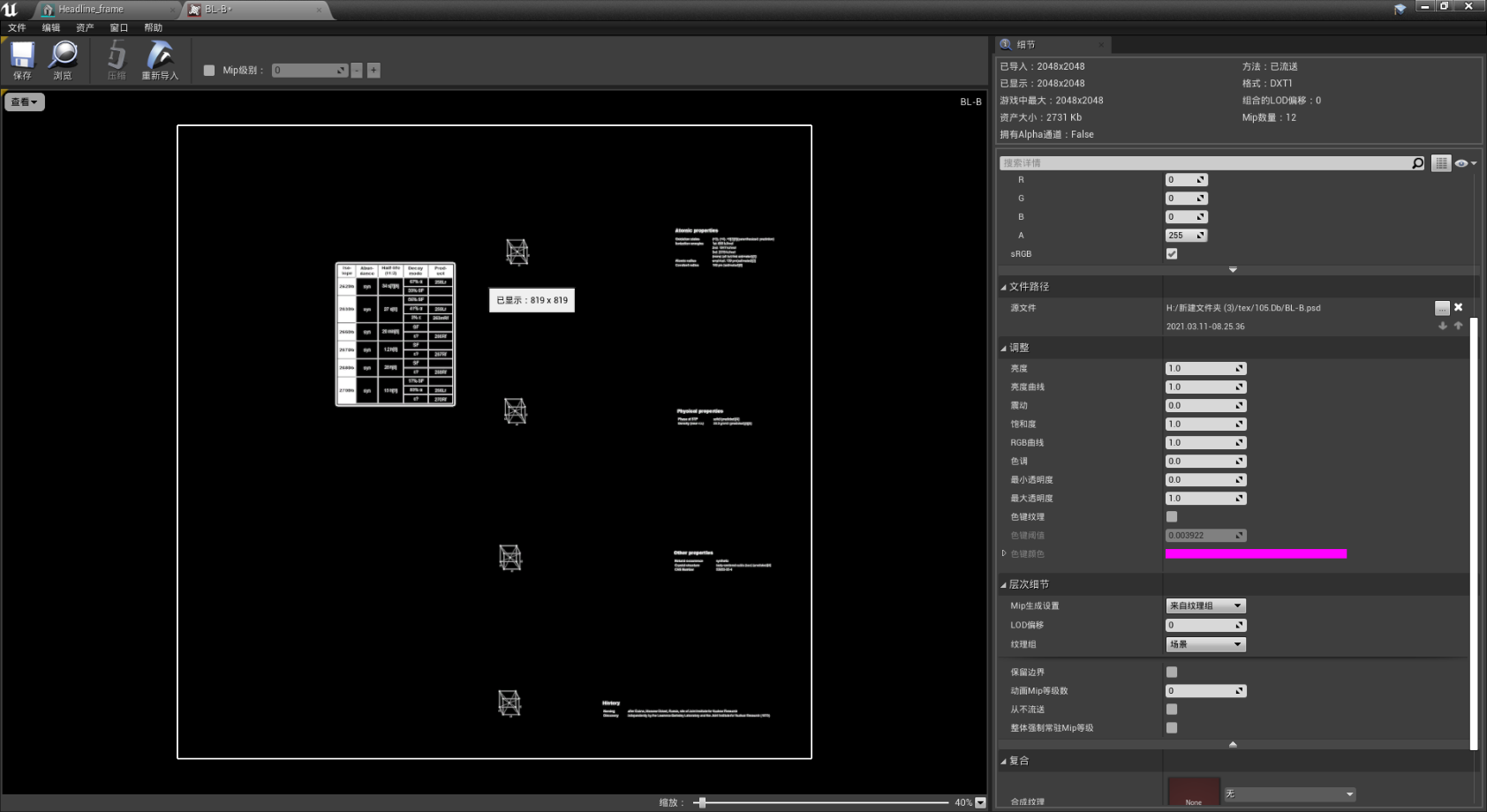This screenshot has height=812, width=1487.
Task: Click the 最大透明度 value field
Action: (x=1205, y=499)
